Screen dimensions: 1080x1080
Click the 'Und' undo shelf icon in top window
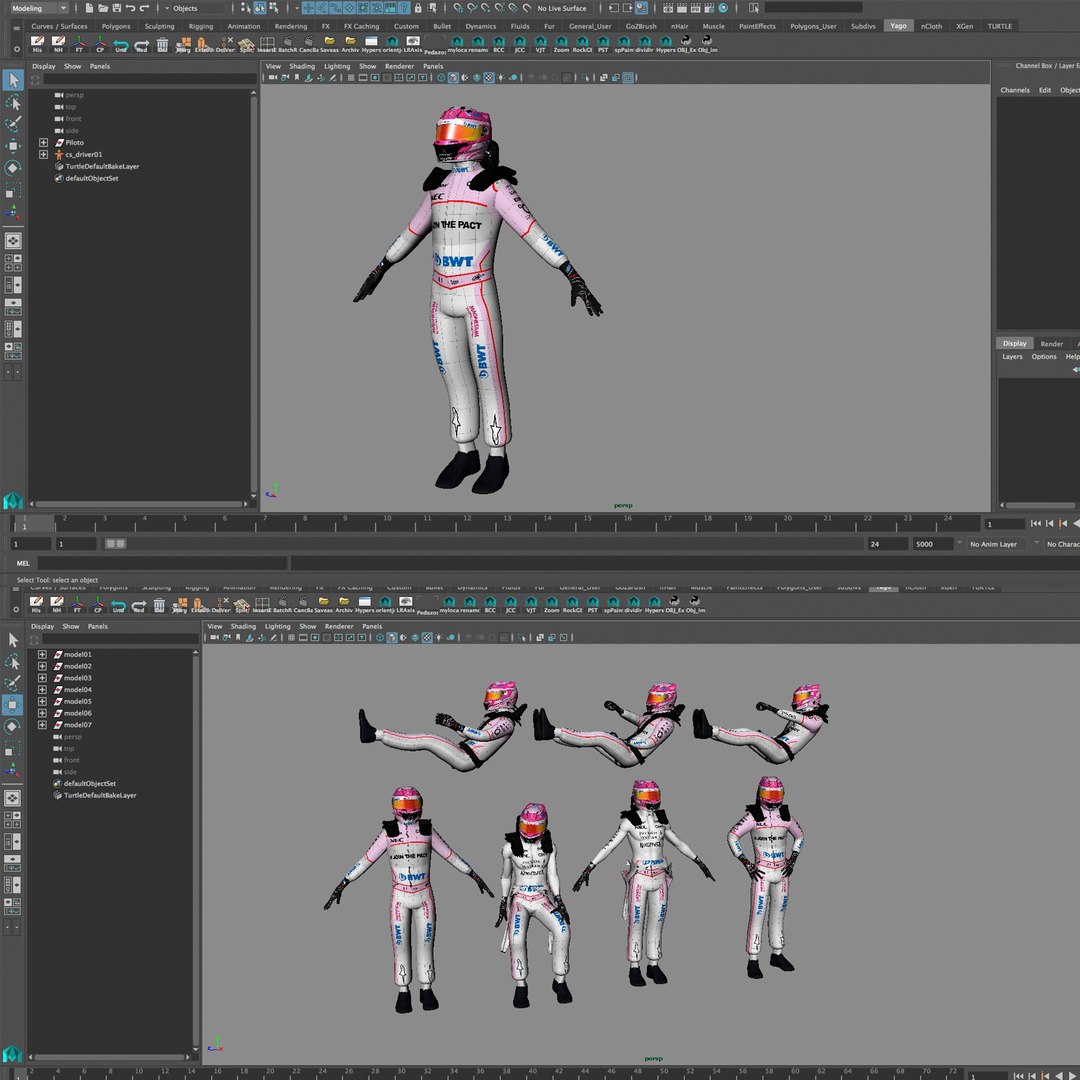(x=121, y=44)
